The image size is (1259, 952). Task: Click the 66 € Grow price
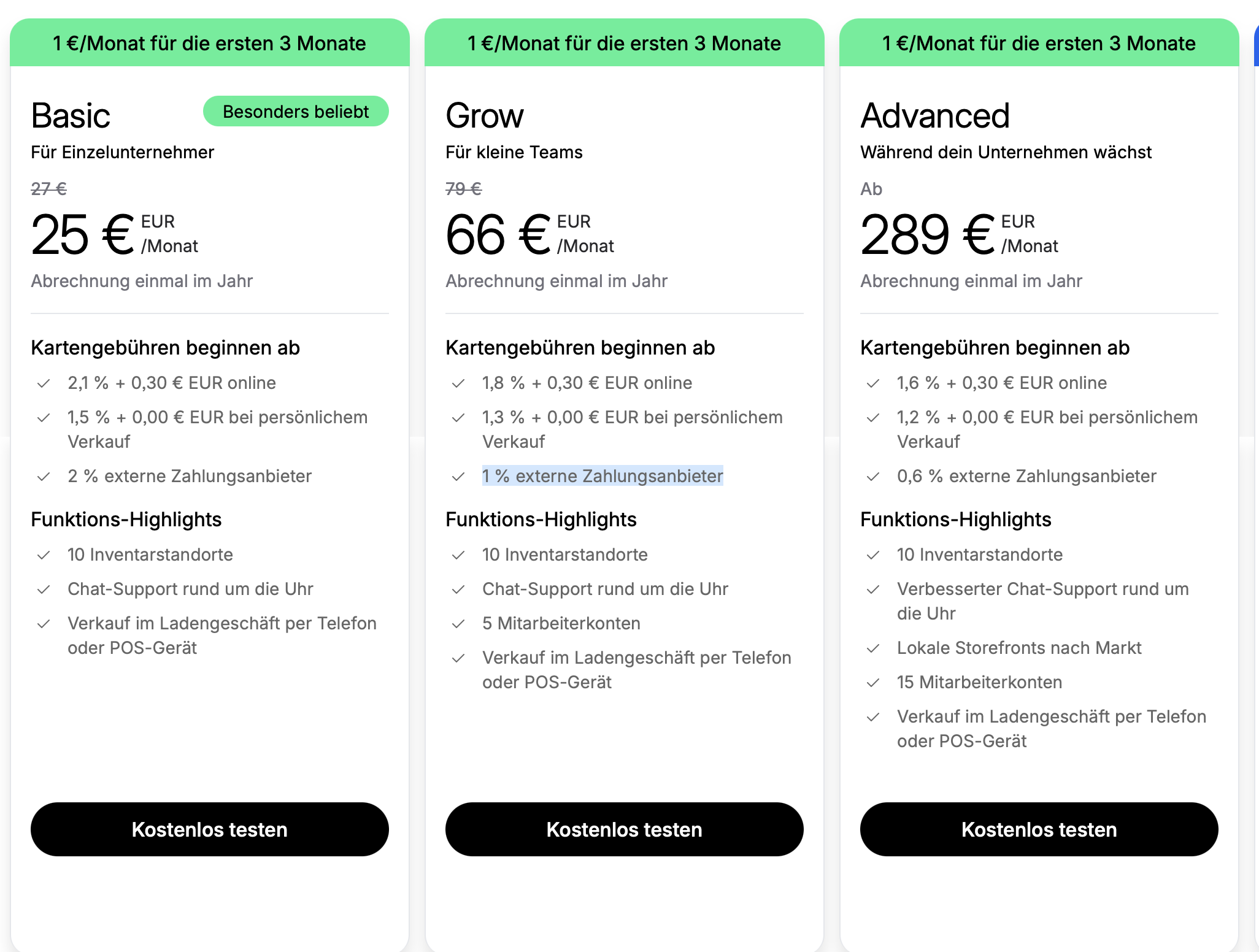tap(498, 234)
